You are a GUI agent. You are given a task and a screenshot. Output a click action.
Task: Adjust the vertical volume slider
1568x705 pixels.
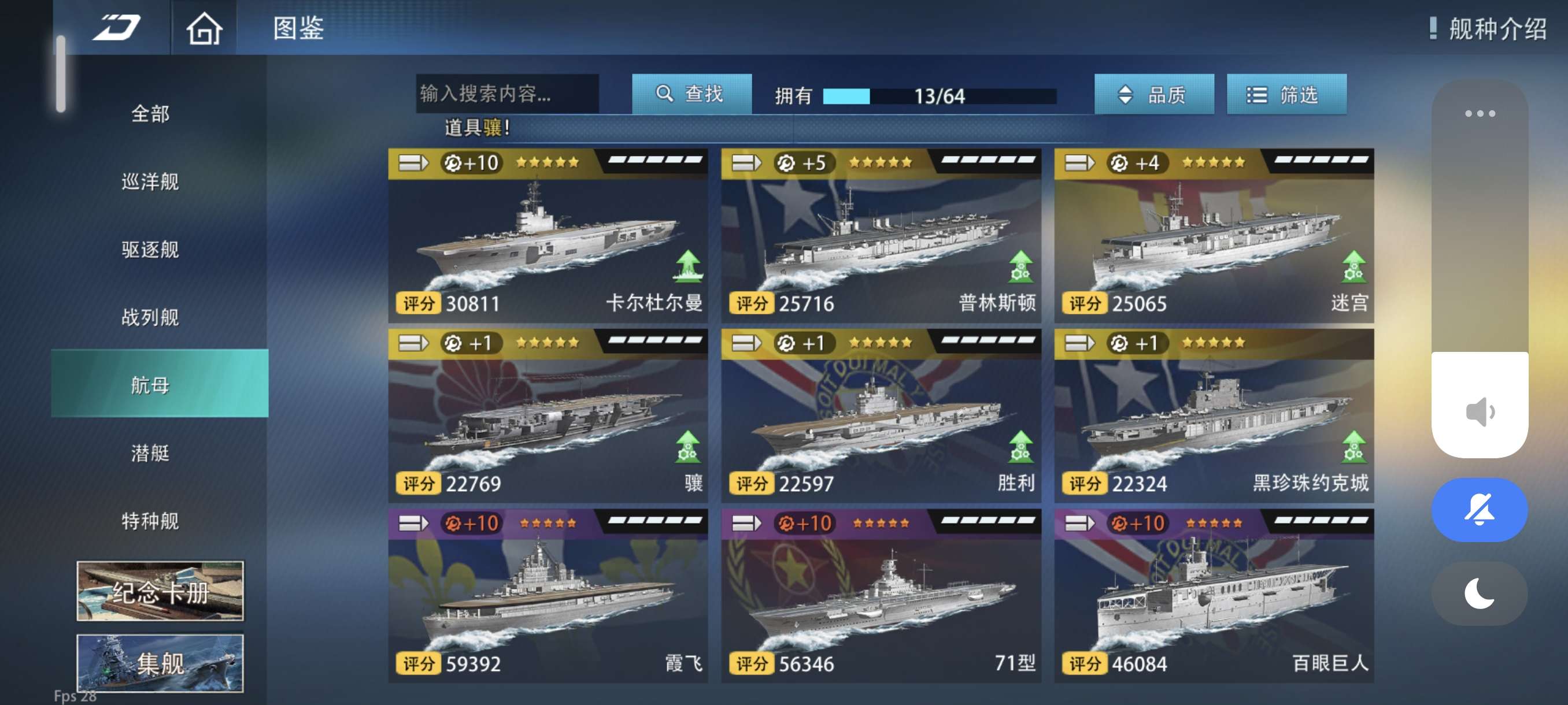pyautogui.click(x=1480, y=268)
